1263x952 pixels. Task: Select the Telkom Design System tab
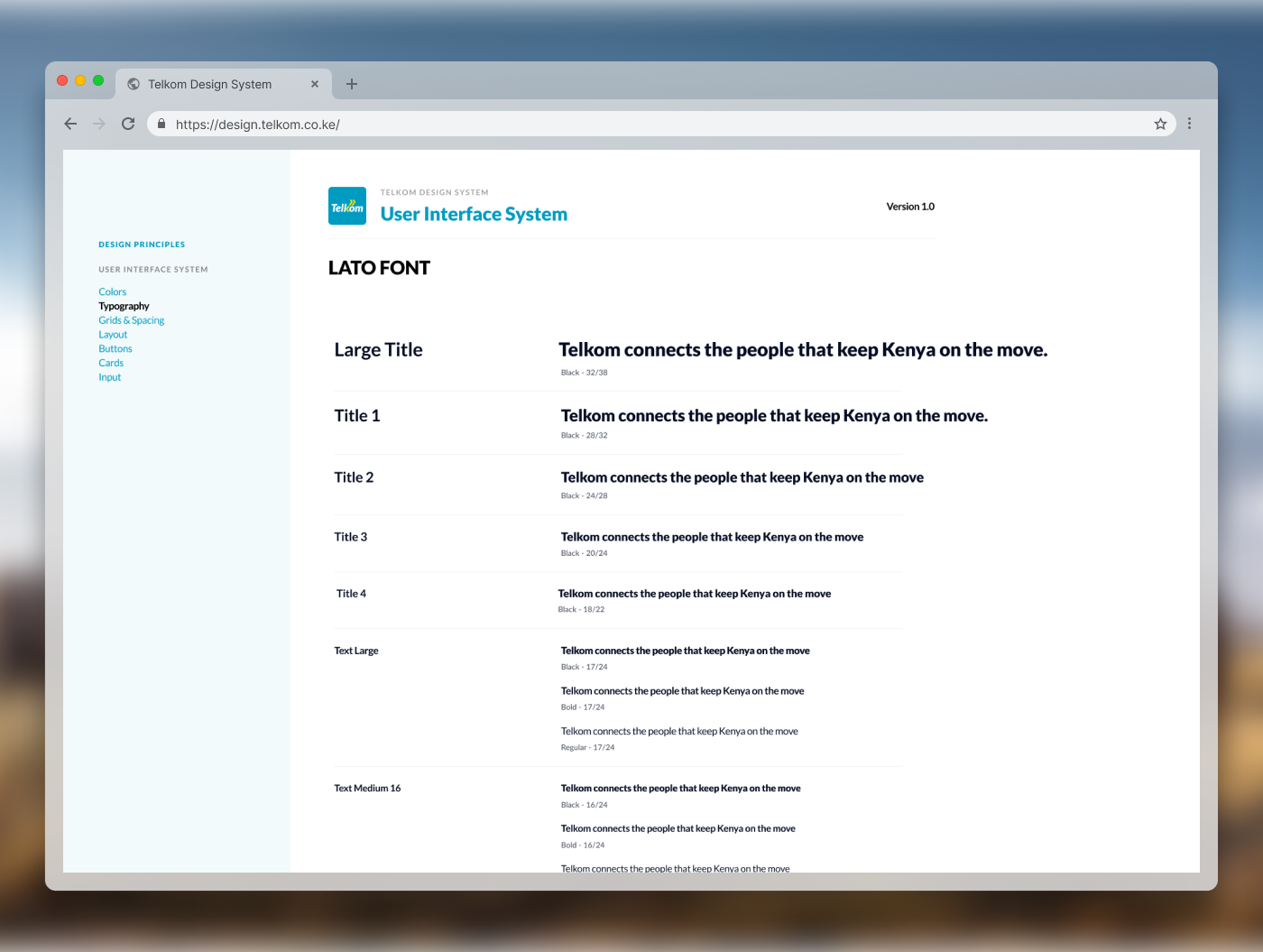click(x=224, y=84)
